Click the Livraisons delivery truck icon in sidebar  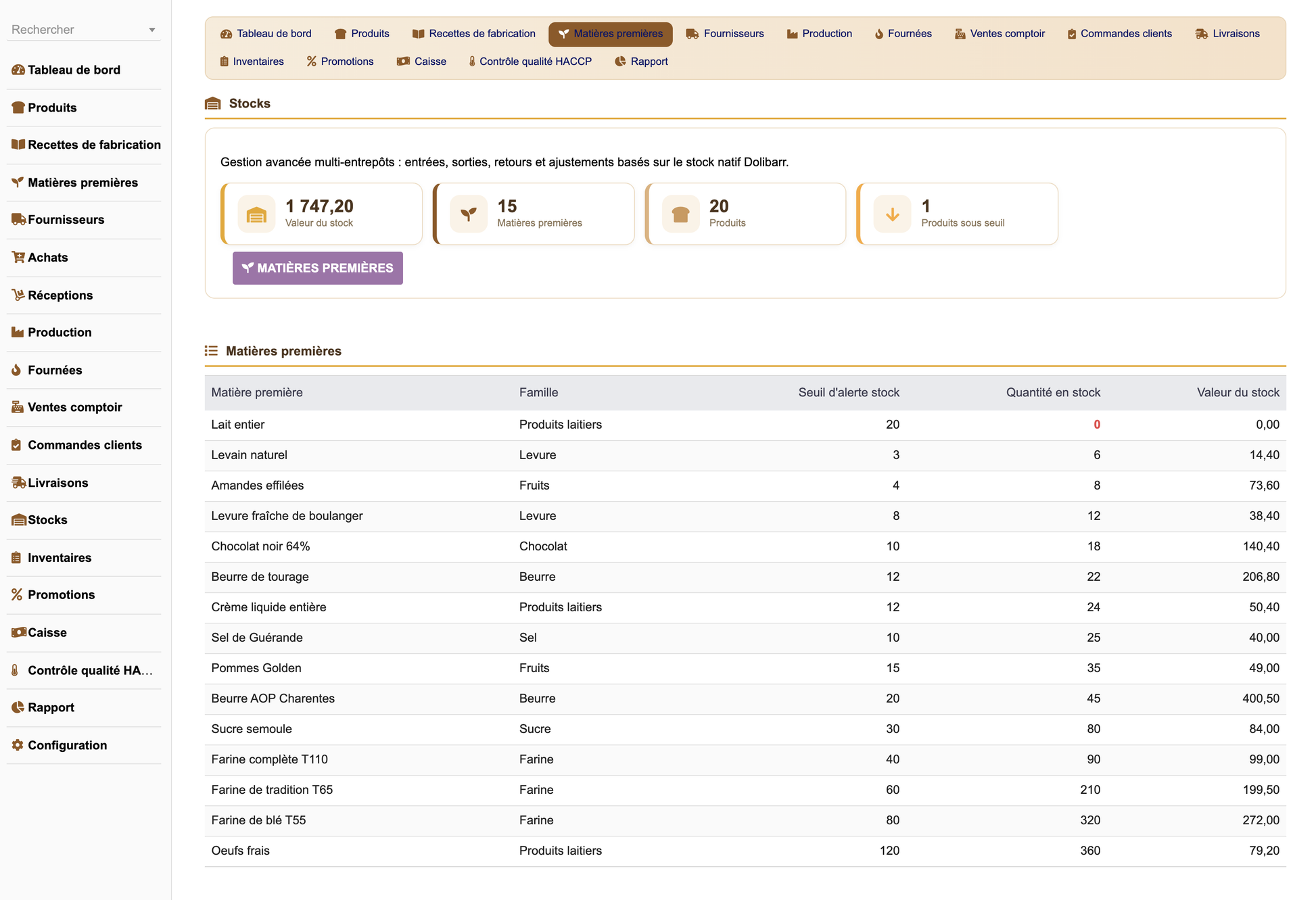coord(19,483)
